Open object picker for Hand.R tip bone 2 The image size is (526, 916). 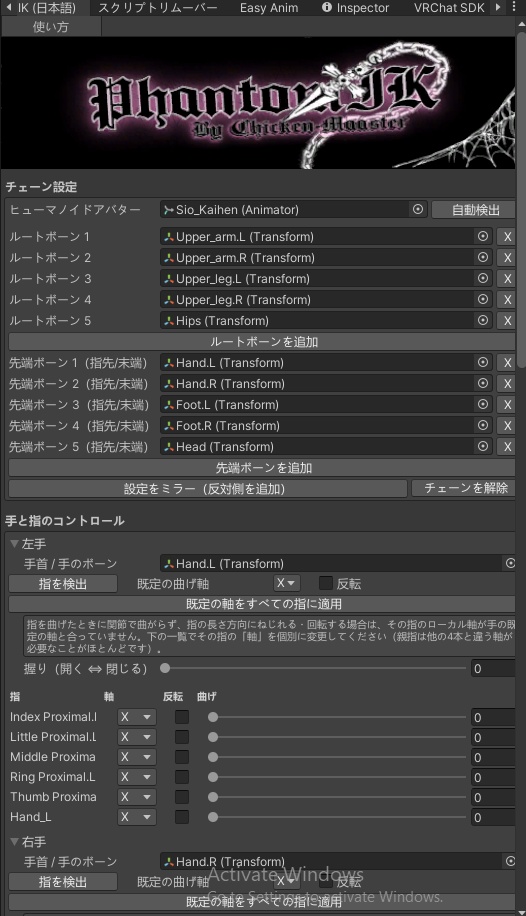point(483,383)
